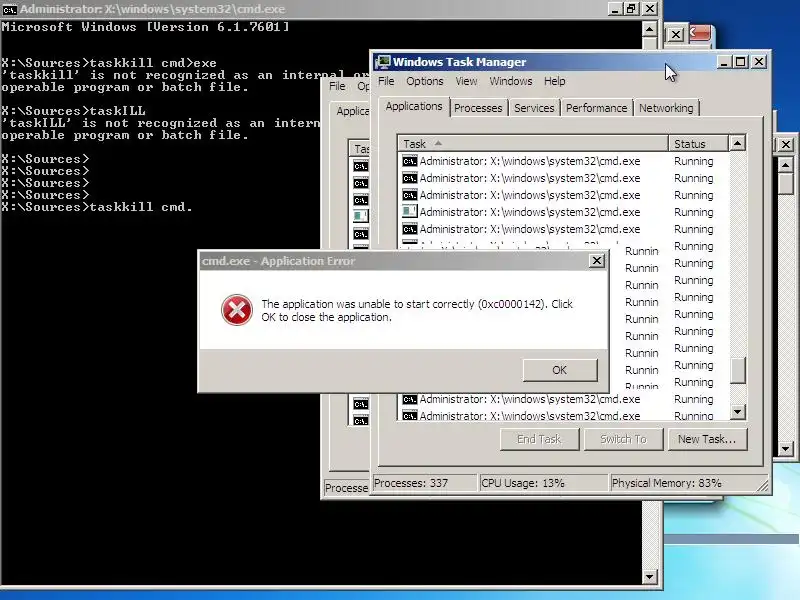The width and height of the screenshot is (800, 600).
Task: Switch to the Processes tab
Action: coord(478,108)
